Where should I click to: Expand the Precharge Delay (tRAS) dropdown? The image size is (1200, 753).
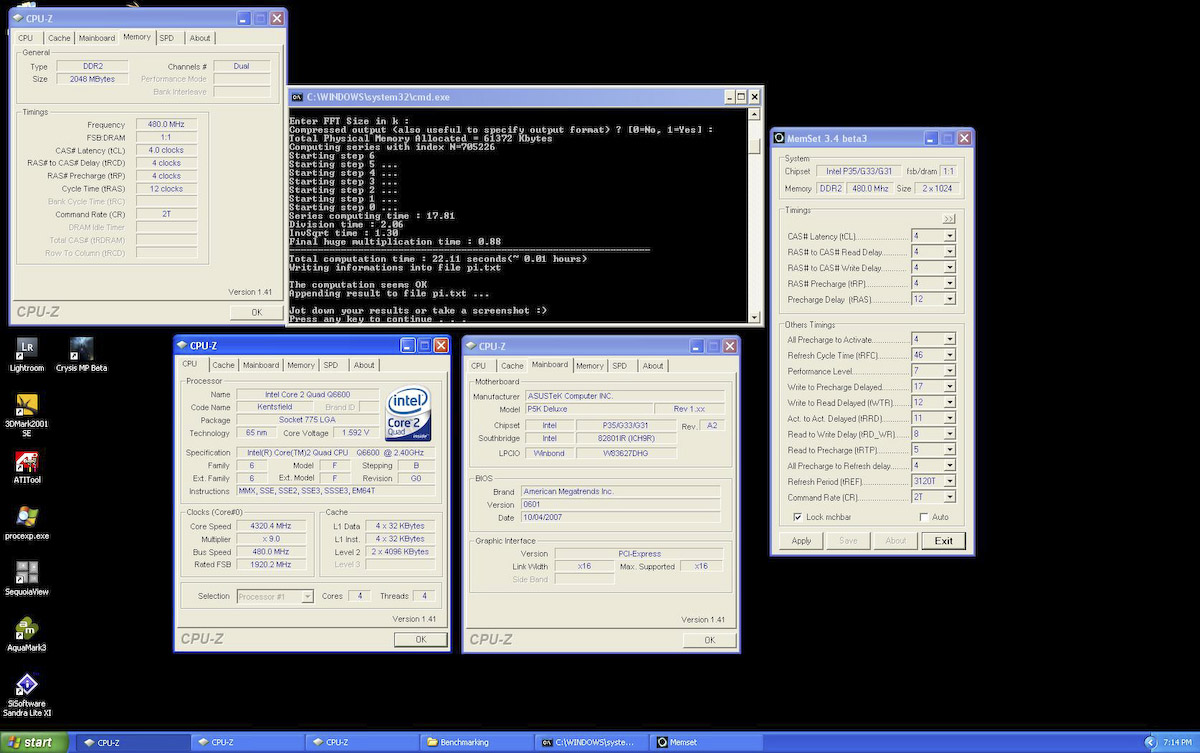coord(949,299)
